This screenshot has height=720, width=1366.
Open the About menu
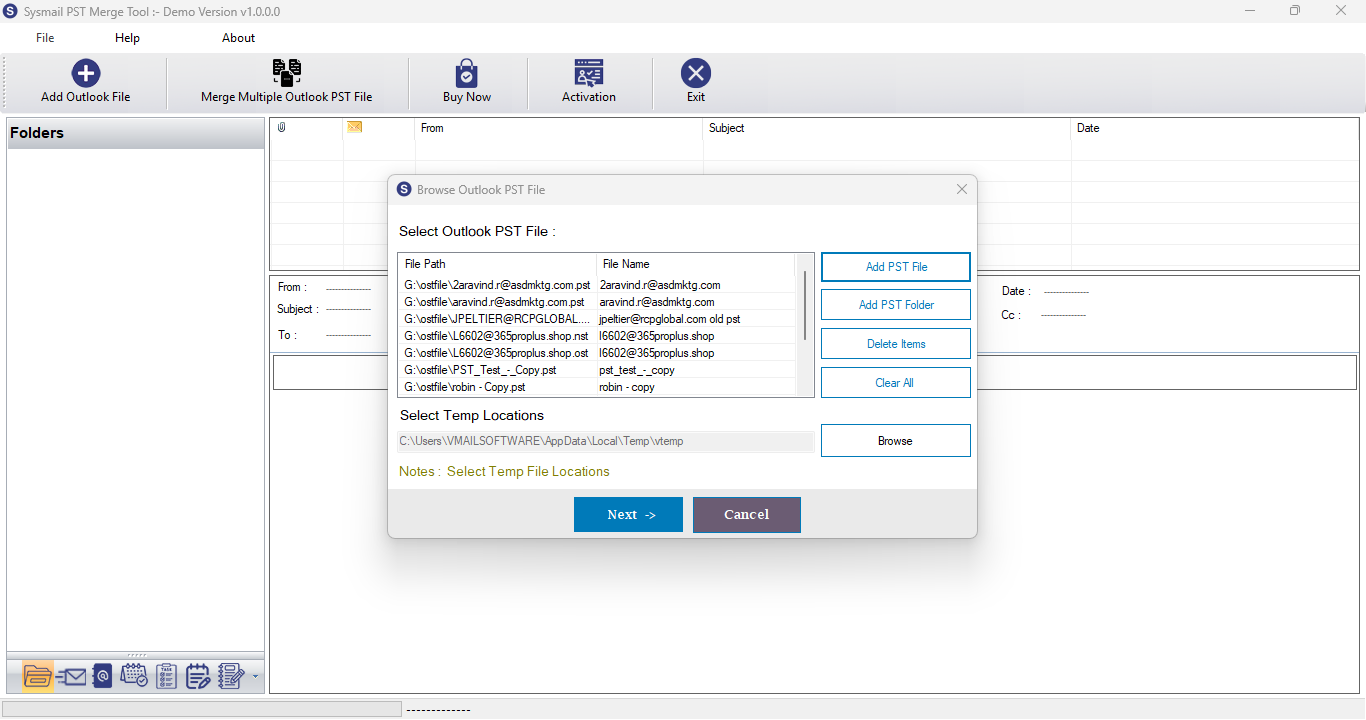tap(238, 38)
